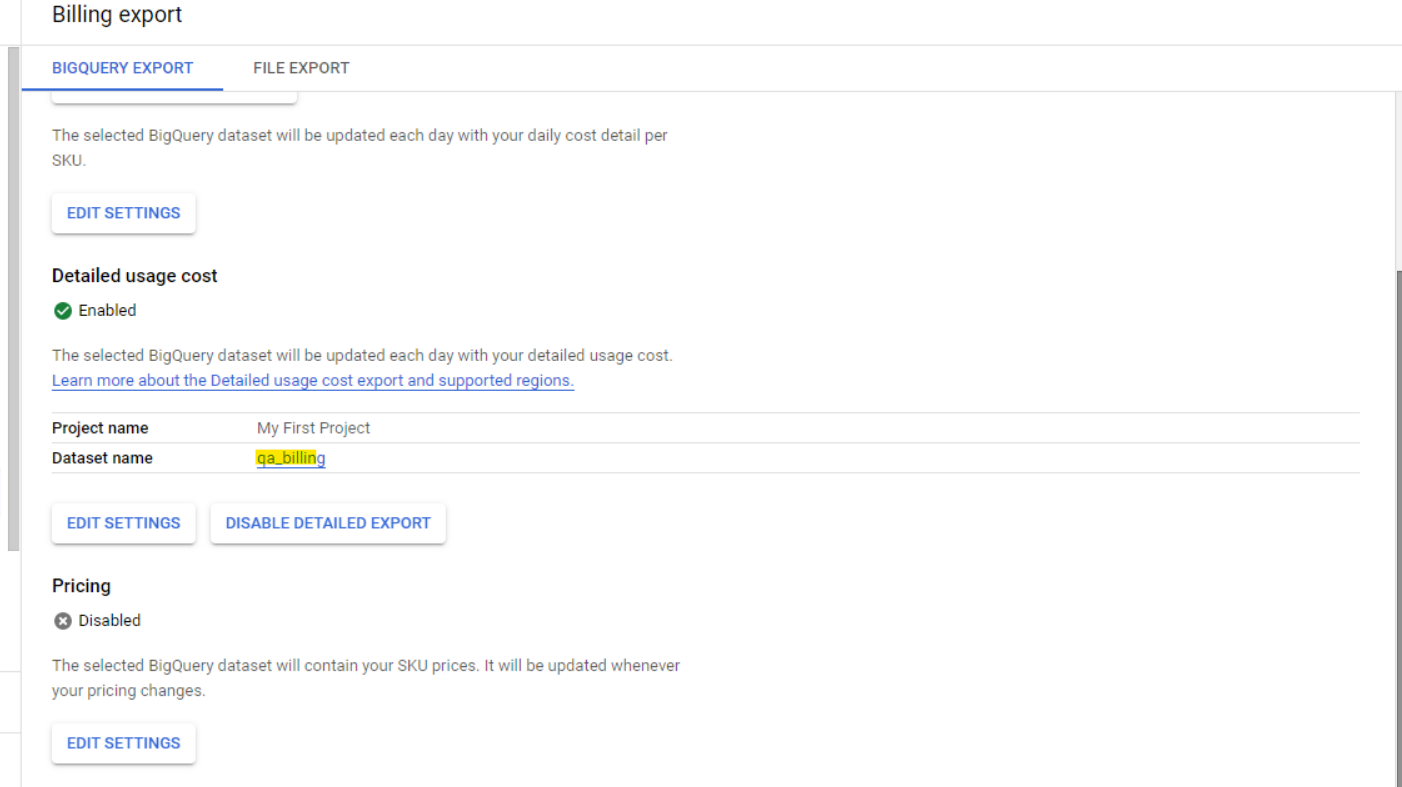Click the gray Disabled X icon
1402x787 pixels.
pos(63,621)
